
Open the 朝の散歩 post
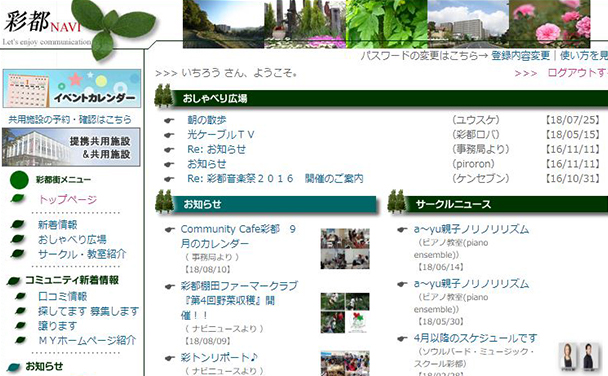(207, 120)
